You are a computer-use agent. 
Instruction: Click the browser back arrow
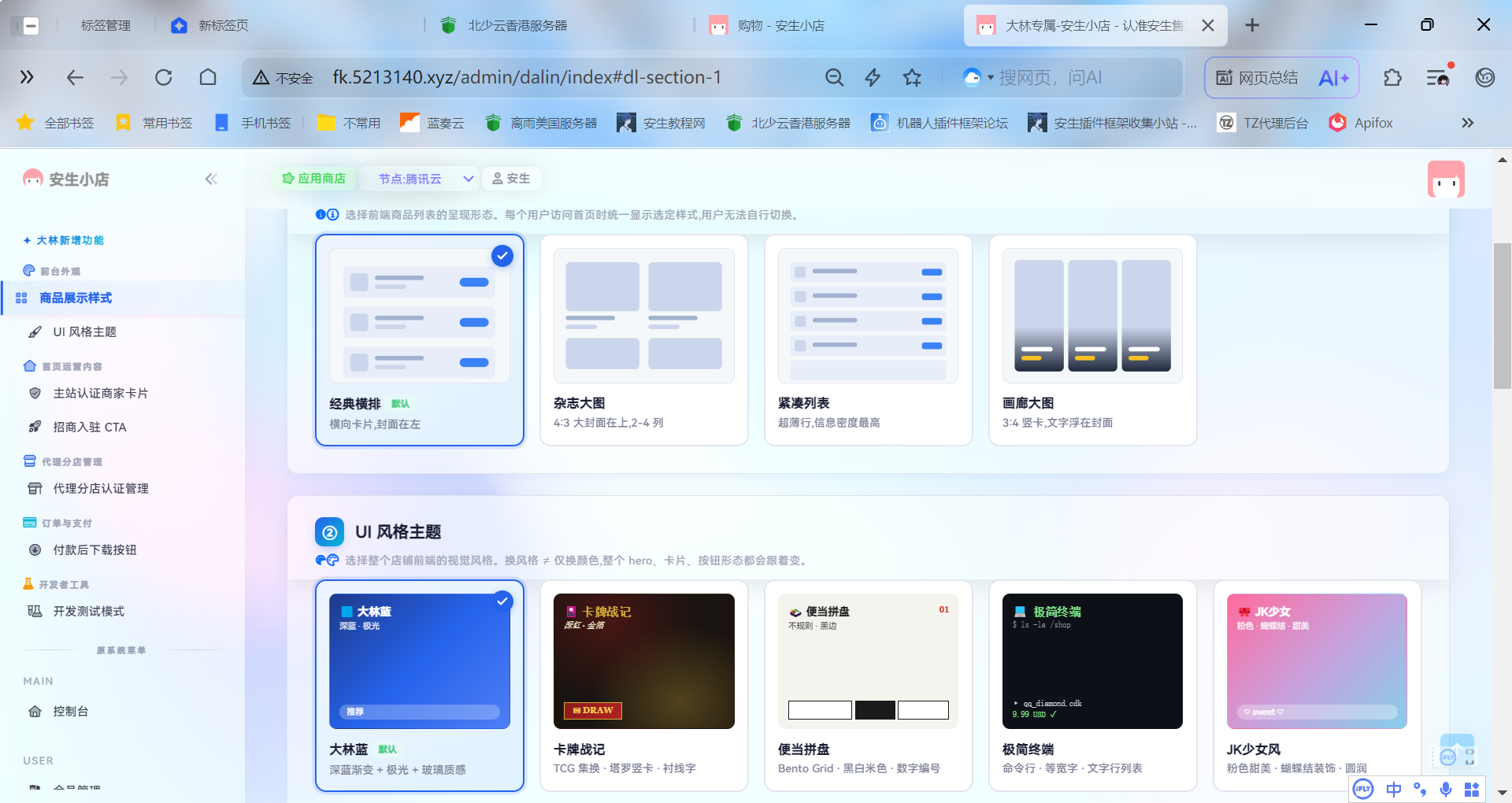coord(75,77)
